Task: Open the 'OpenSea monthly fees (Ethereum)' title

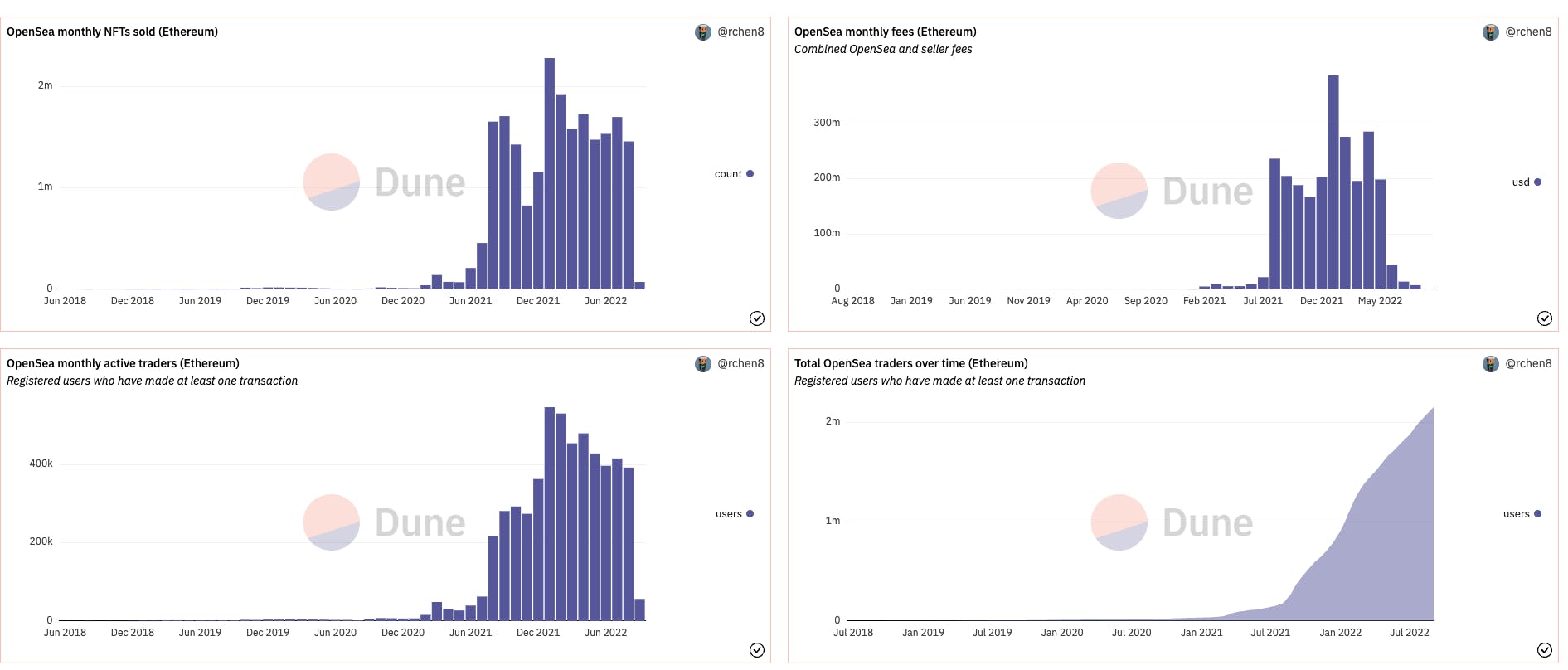Action: (886, 32)
